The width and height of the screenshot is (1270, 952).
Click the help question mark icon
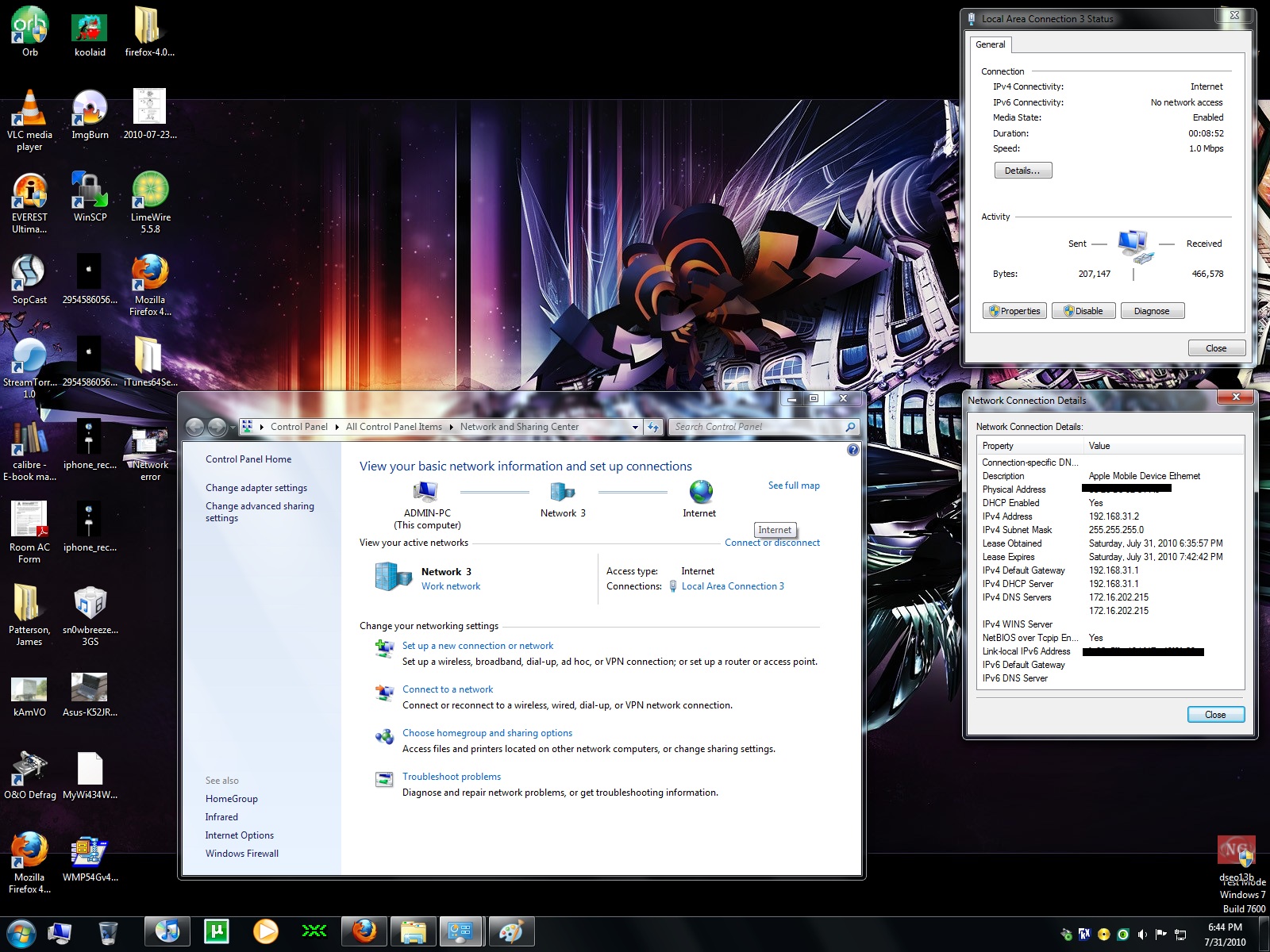[x=852, y=450]
